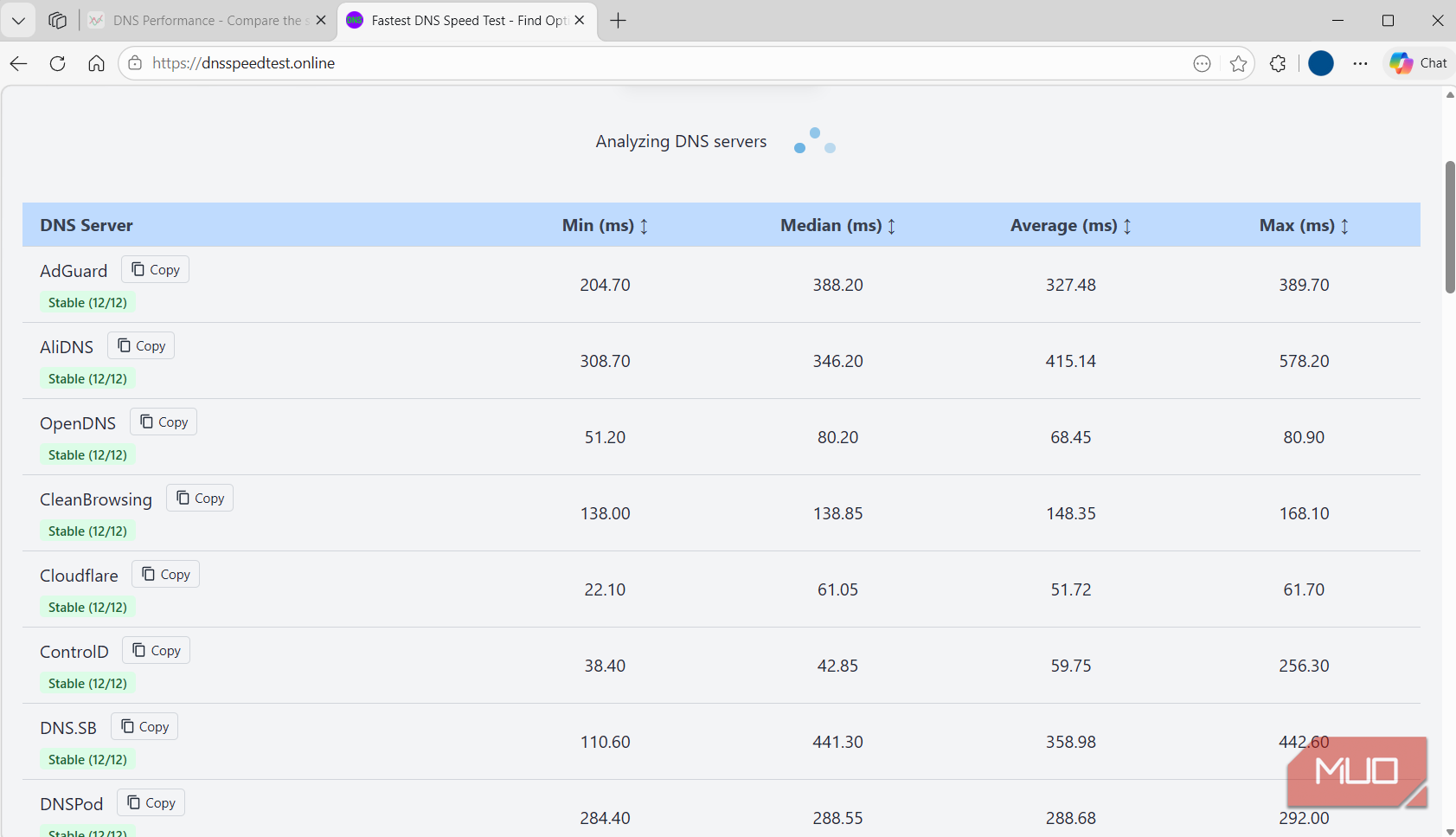Open the tab actions workspace icon
This screenshot has width=1456, height=837.
(x=58, y=21)
